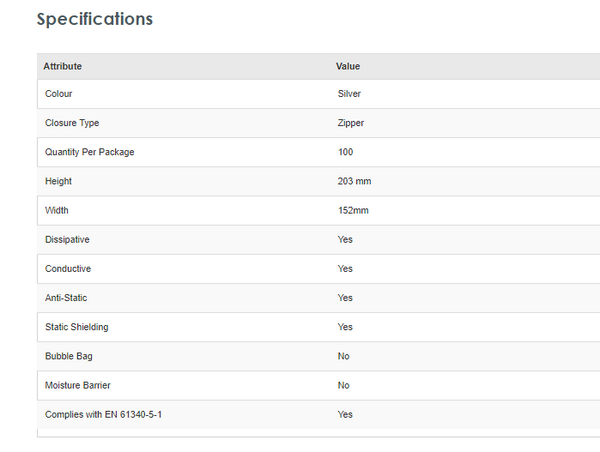The height and width of the screenshot is (452, 600).
Task: Select the Colour attribute label
Action: click(59, 94)
